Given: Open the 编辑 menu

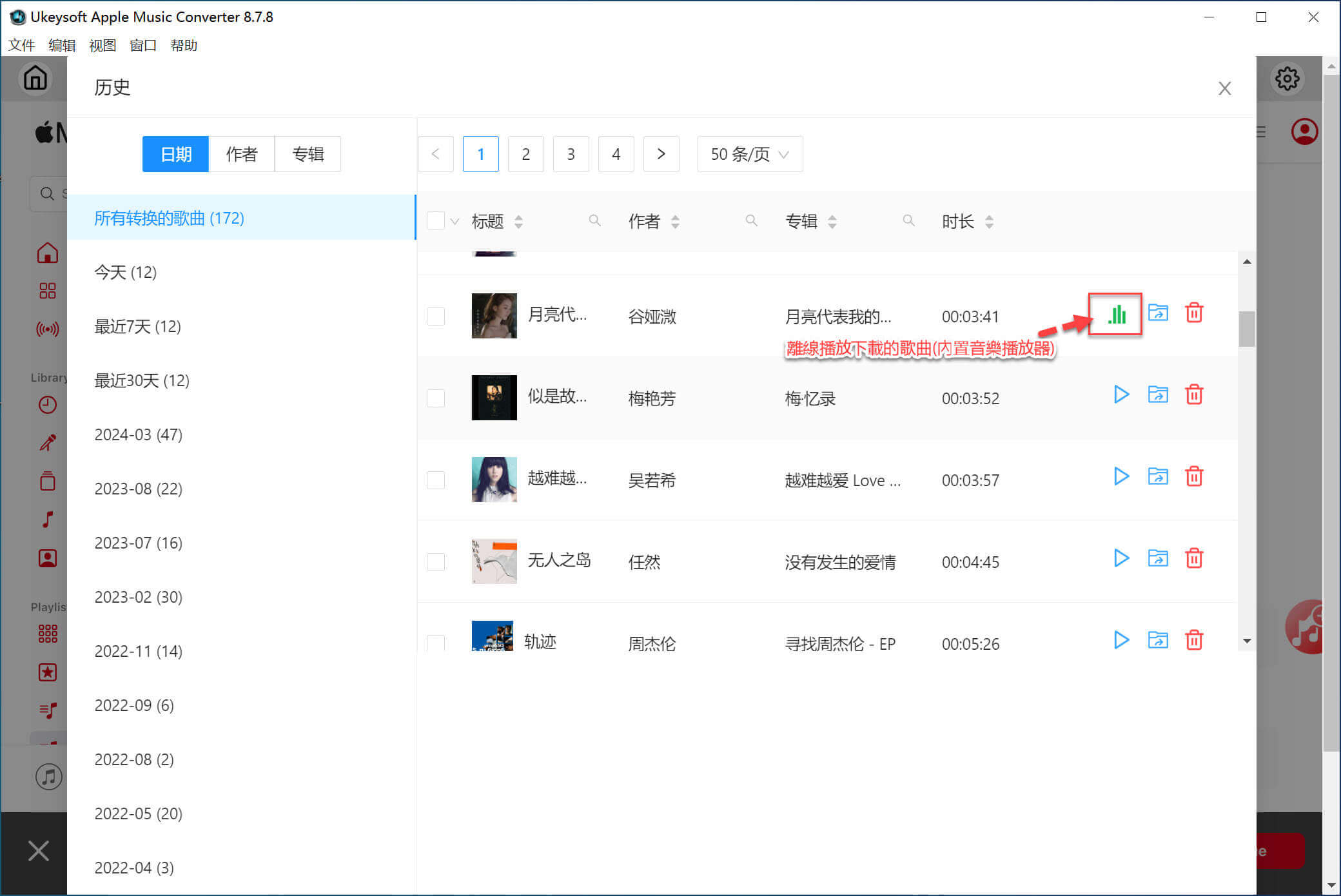Looking at the screenshot, I should point(62,45).
